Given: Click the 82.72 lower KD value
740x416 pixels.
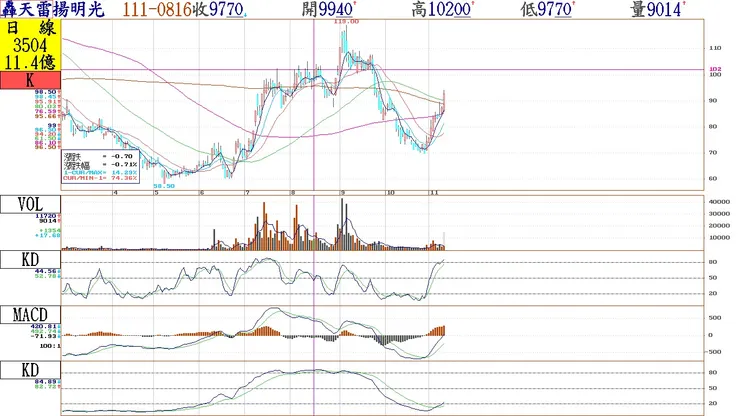Looking at the screenshot, I should [47, 386].
